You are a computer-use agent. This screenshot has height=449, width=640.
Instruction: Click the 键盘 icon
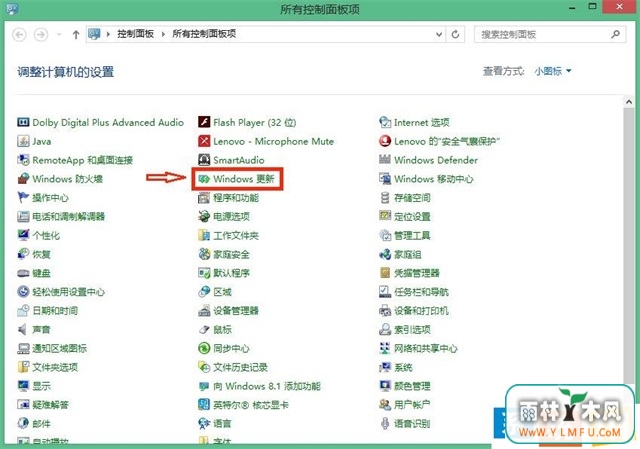pos(23,273)
